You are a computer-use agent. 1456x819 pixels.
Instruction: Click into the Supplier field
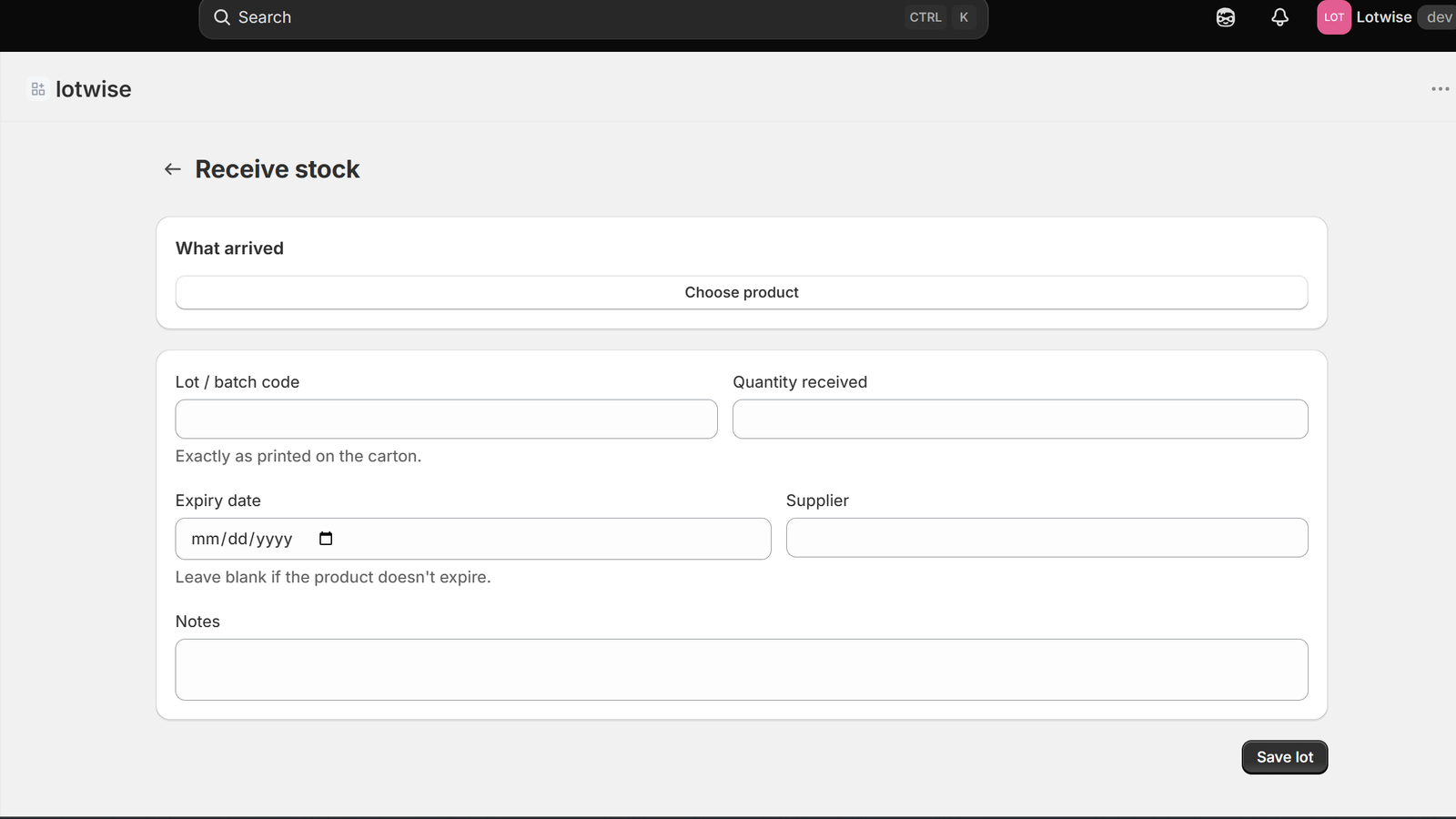1046,538
